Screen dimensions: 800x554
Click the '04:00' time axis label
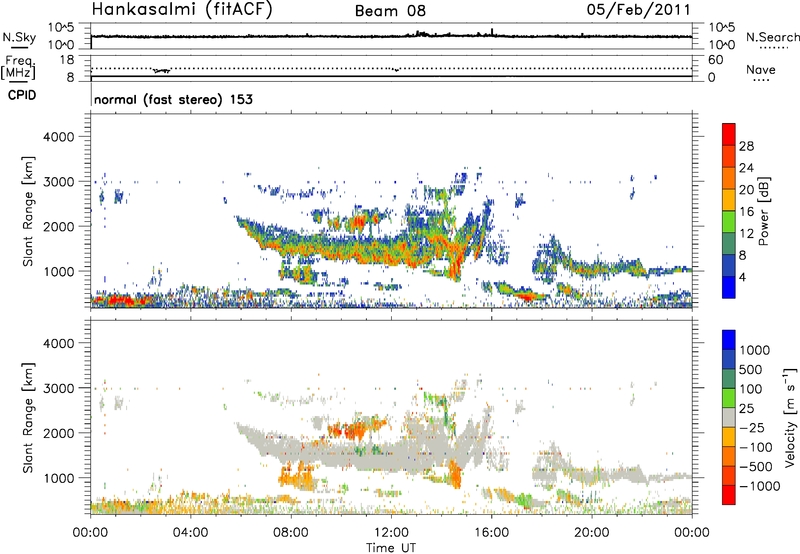(x=191, y=533)
